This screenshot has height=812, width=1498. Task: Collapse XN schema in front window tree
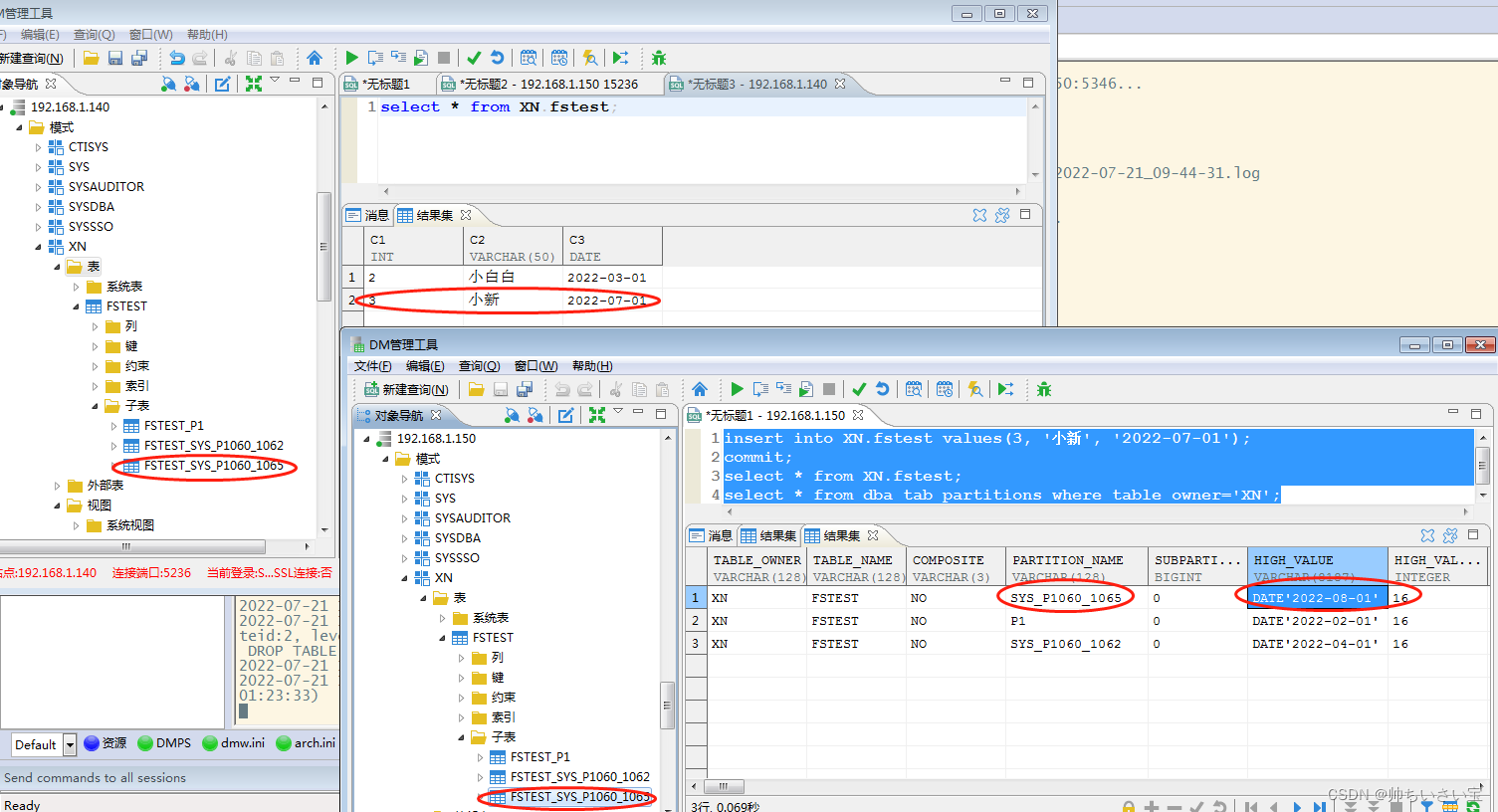coord(405,578)
